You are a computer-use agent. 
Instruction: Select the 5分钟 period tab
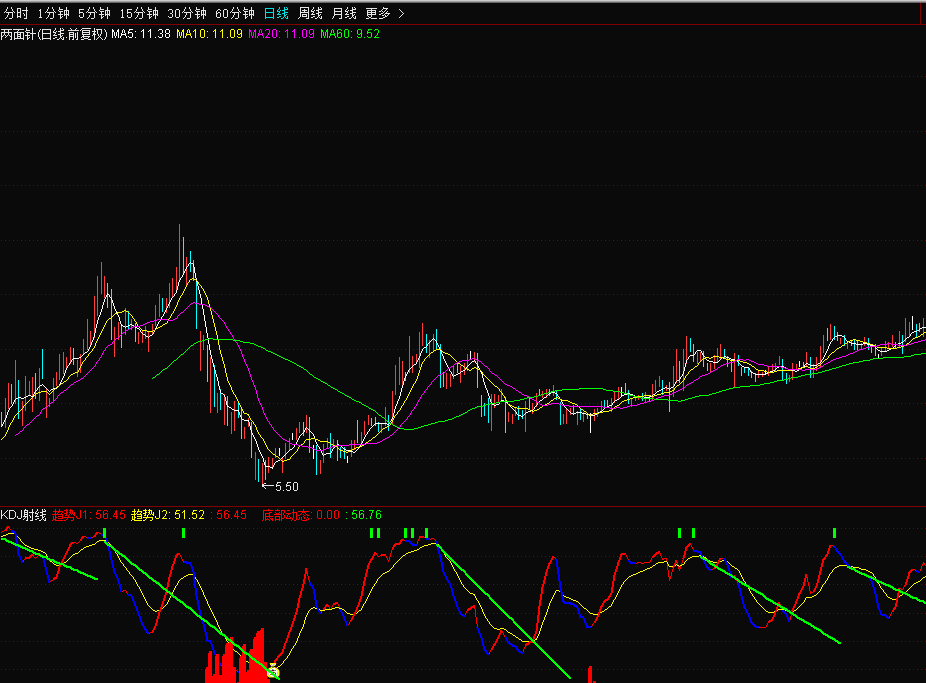point(94,13)
